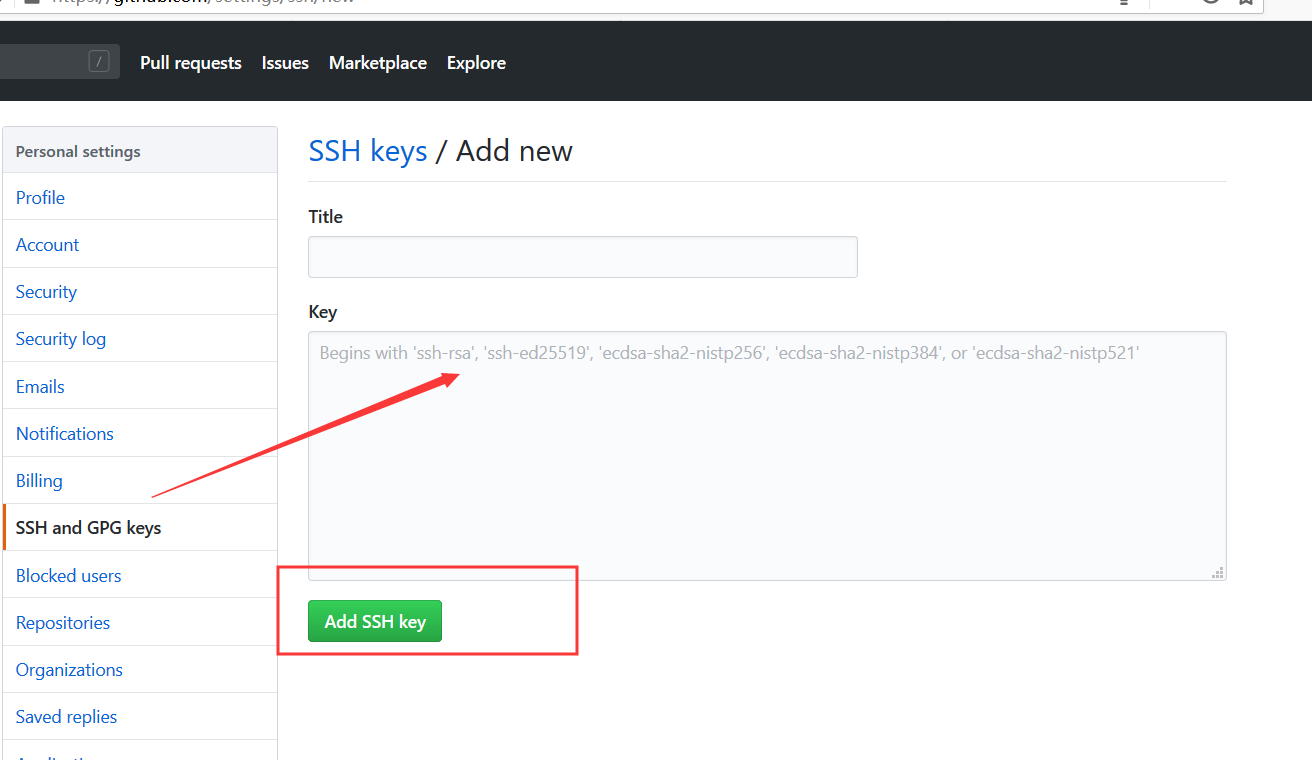Open Blocked users settings page
The width and height of the screenshot is (1312, 760).
point(69,576)
